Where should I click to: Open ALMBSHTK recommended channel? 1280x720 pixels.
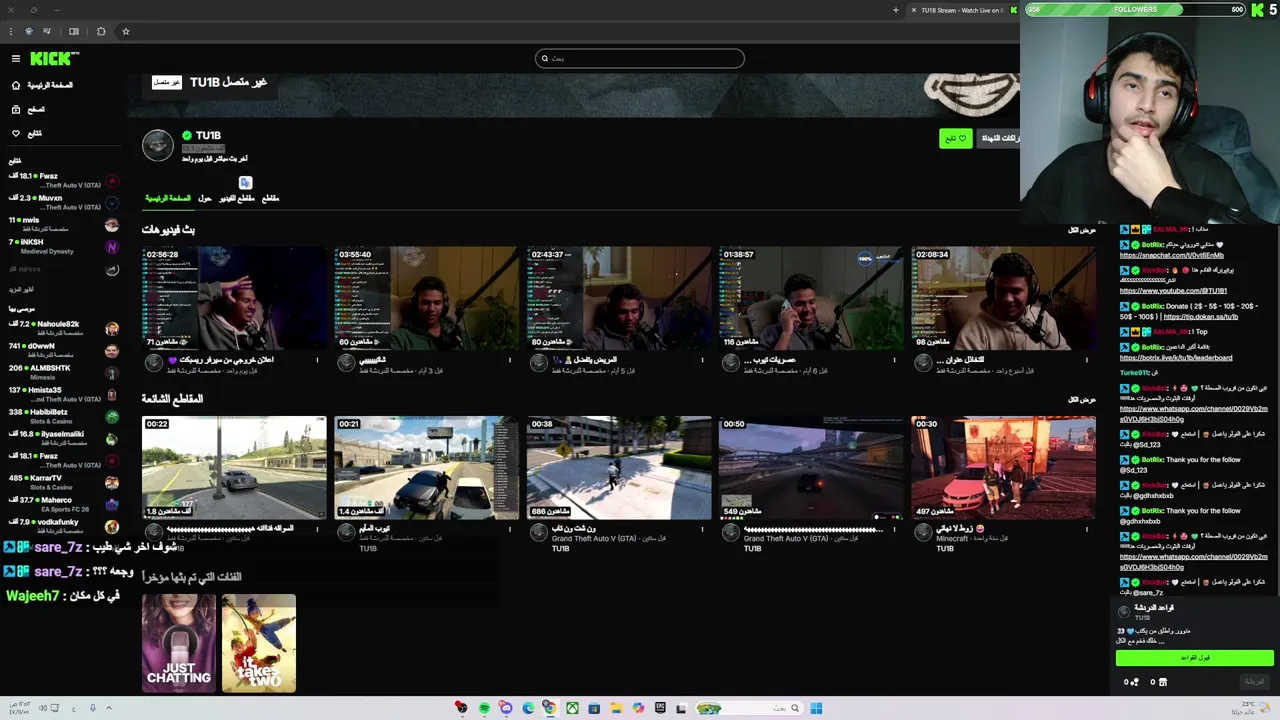(64, 372)
